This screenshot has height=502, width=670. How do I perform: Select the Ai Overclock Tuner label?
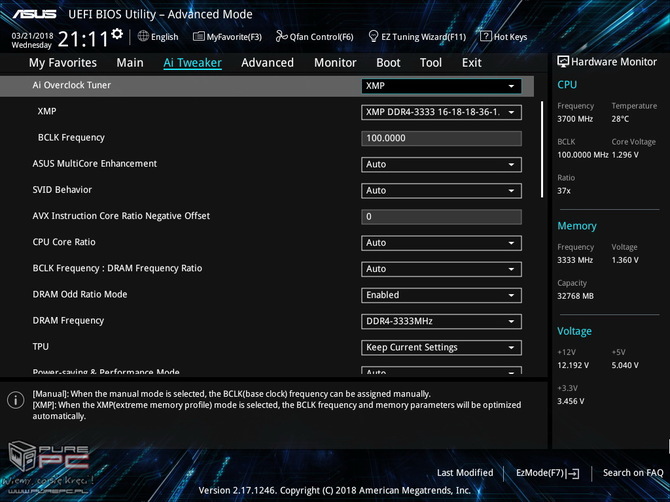pyautogui.click(x=71, y=85)
